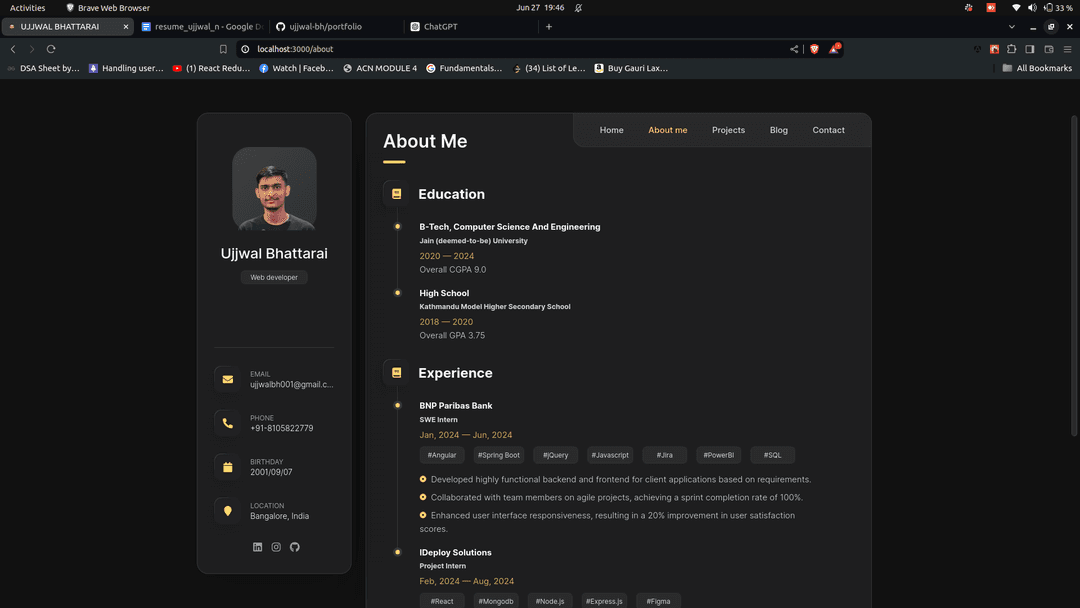Image resolution: width=1080 pixels, height=608 pixels.
Task: Click the #Javascript tag
Action: point(610,455)
